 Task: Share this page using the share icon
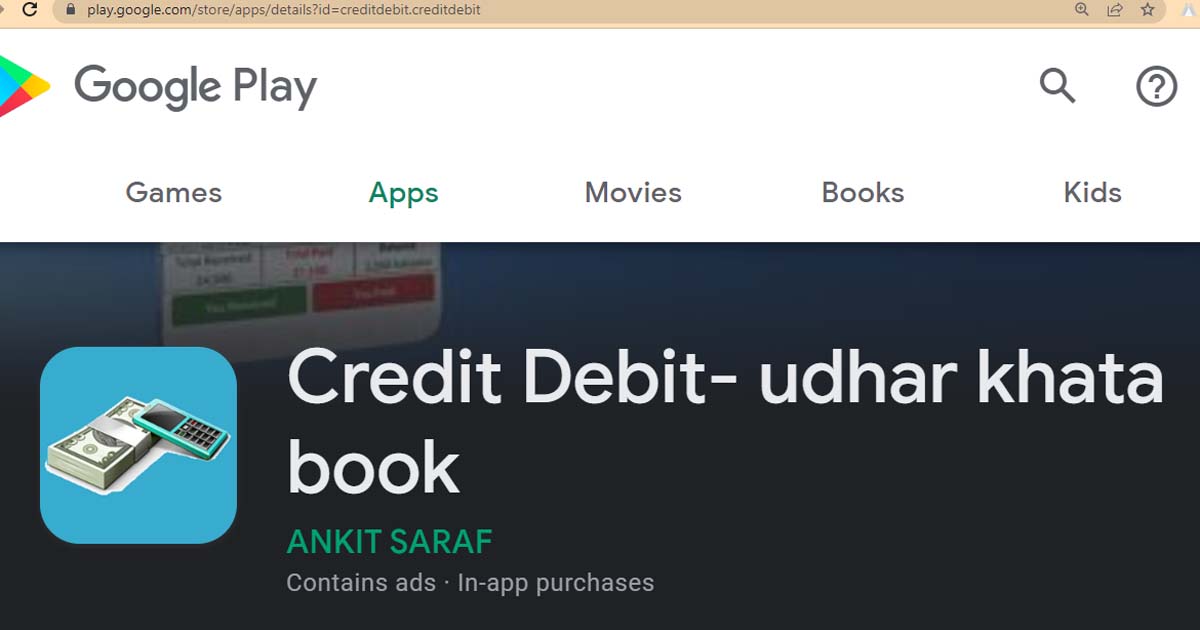click(x=1114, y=10)
